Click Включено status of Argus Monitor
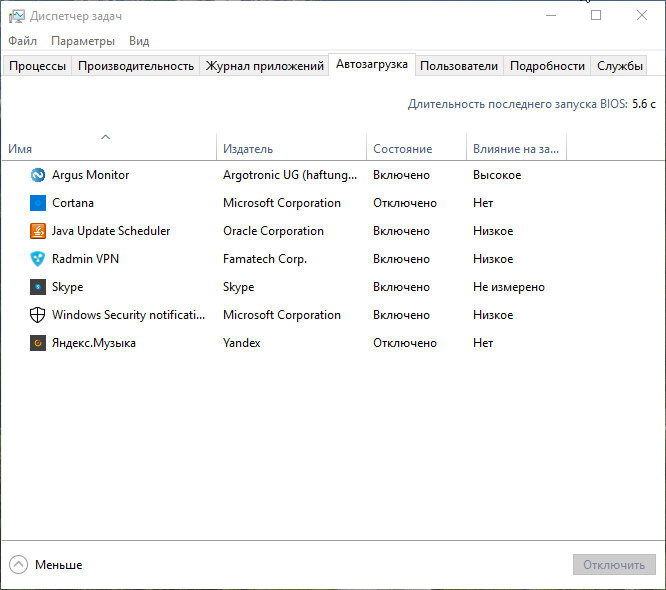This screenshot has width=666, height=590. (401, 175)
